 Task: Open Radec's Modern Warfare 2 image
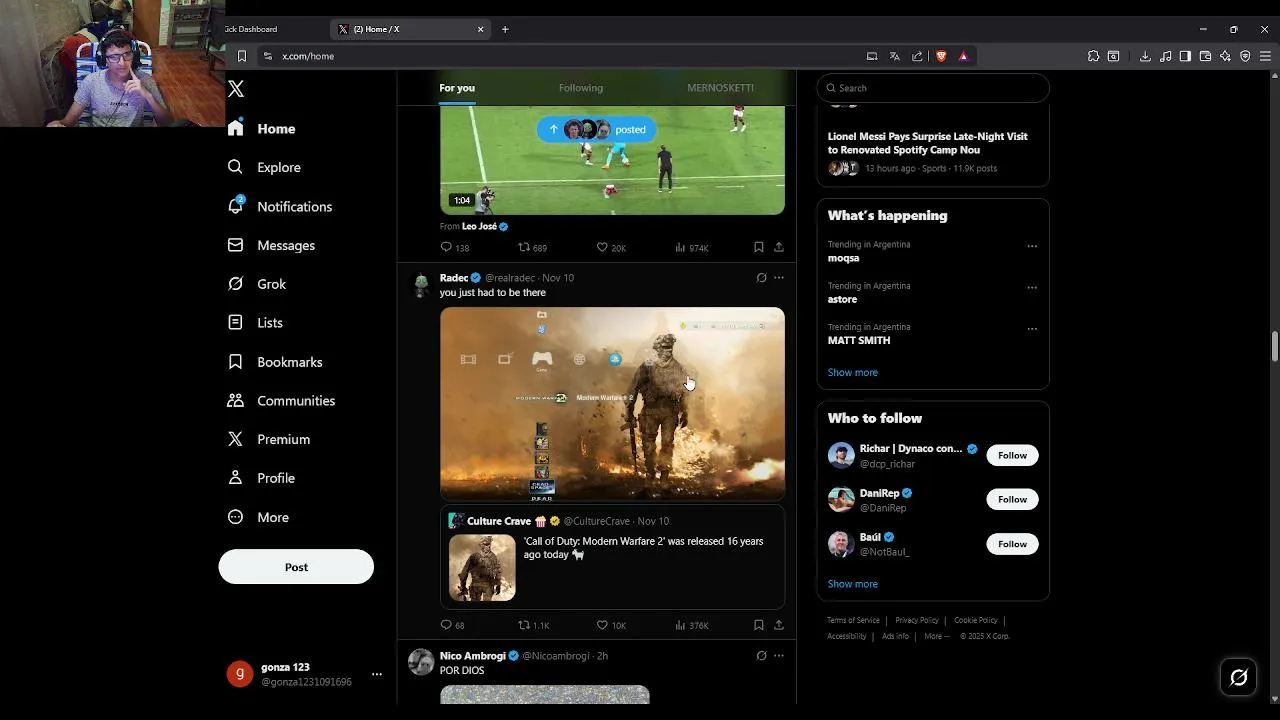pos(612,403)
